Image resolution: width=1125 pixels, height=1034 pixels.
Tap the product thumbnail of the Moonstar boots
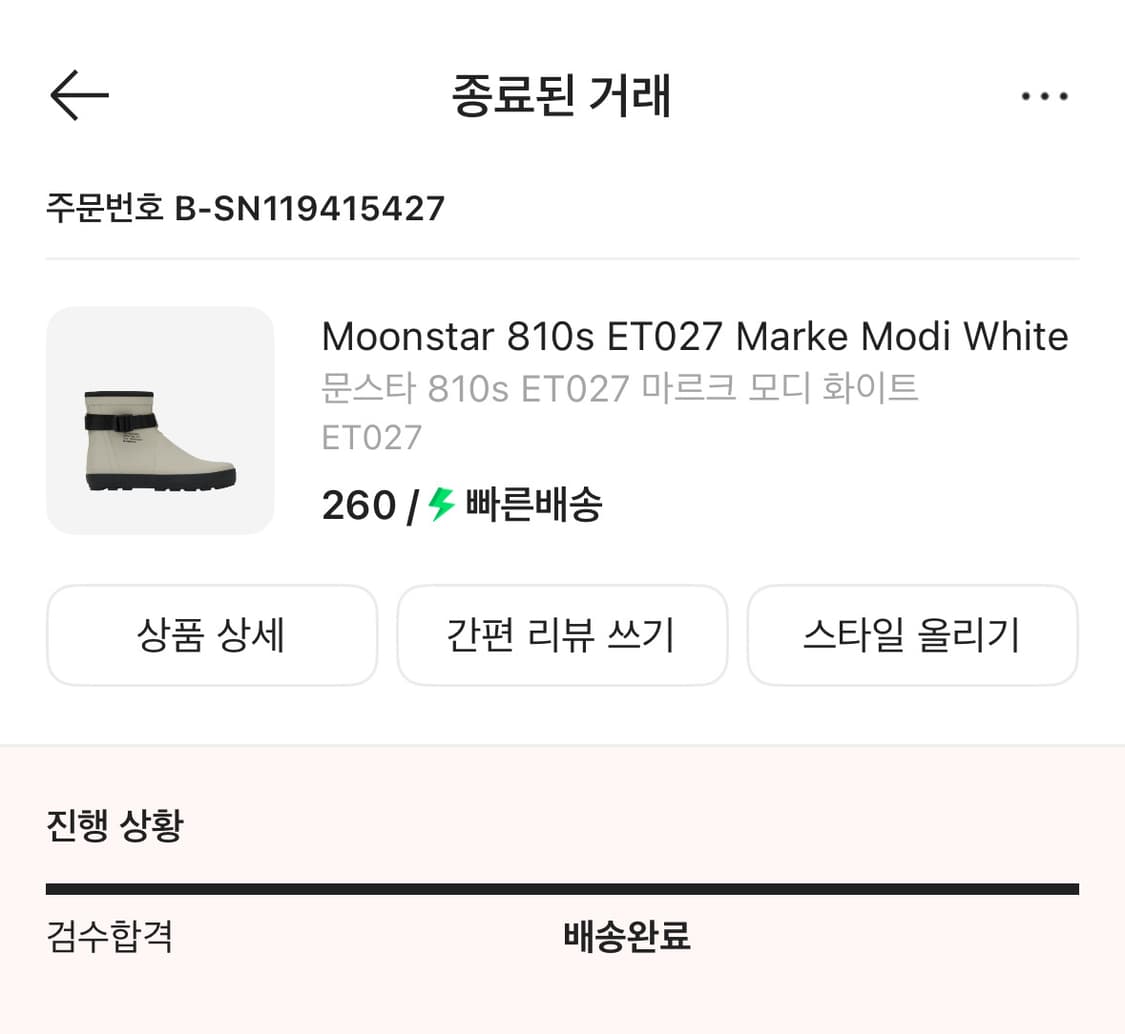pos(159,421)
